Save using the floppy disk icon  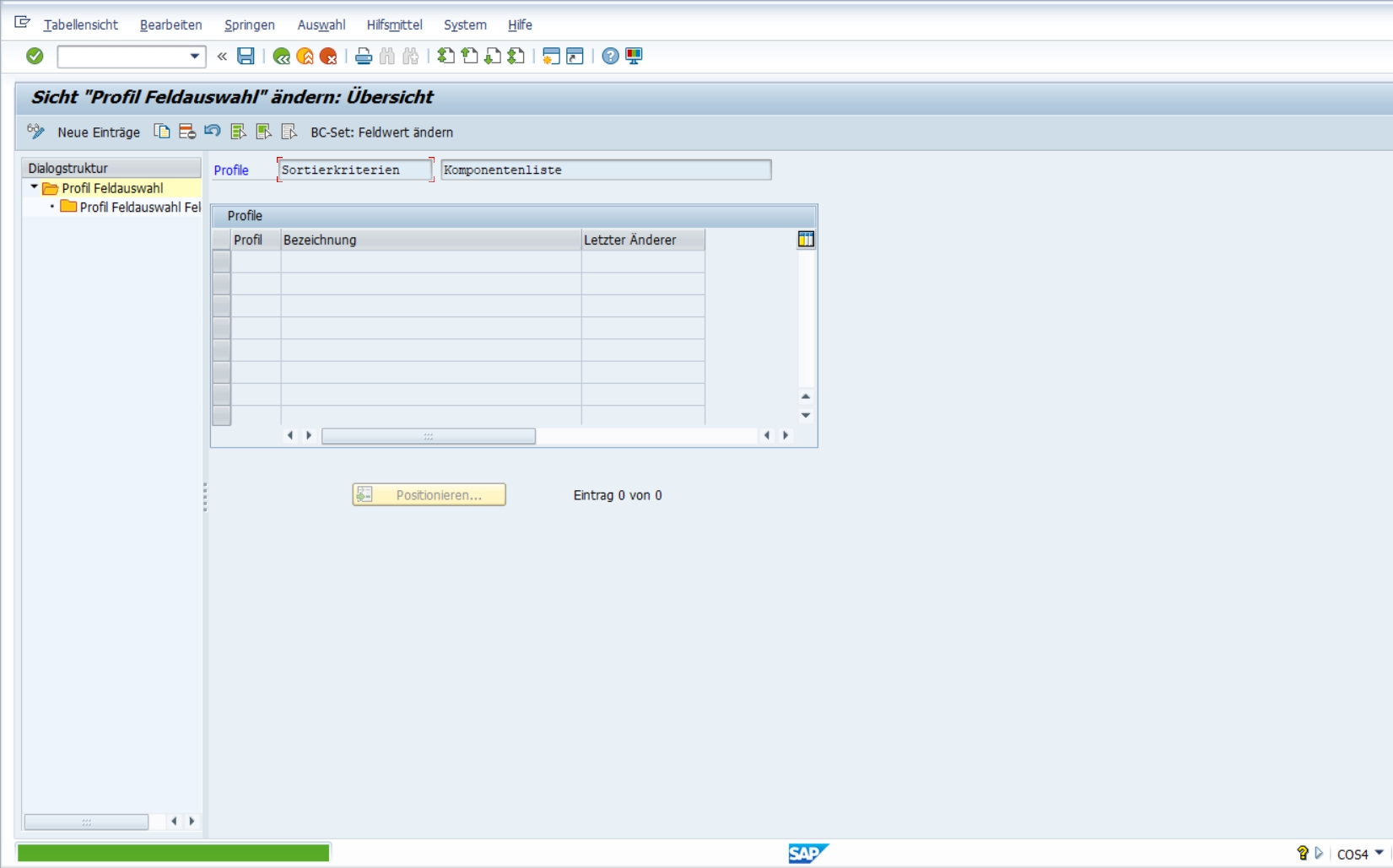tap(246, 56)
